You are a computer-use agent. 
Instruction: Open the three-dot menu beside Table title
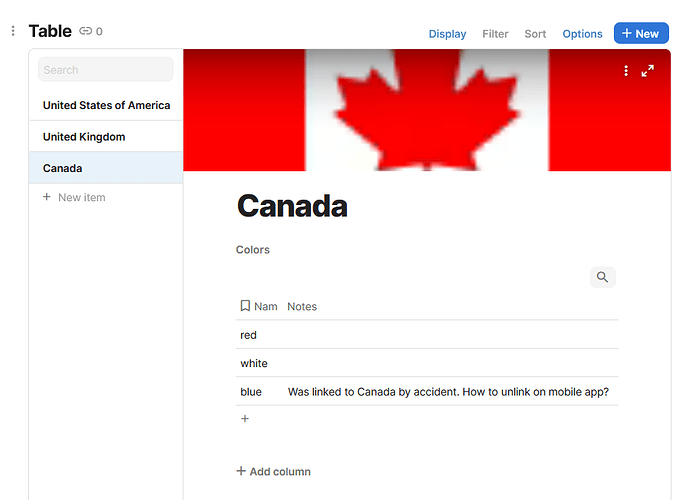(x=13, y=31)
